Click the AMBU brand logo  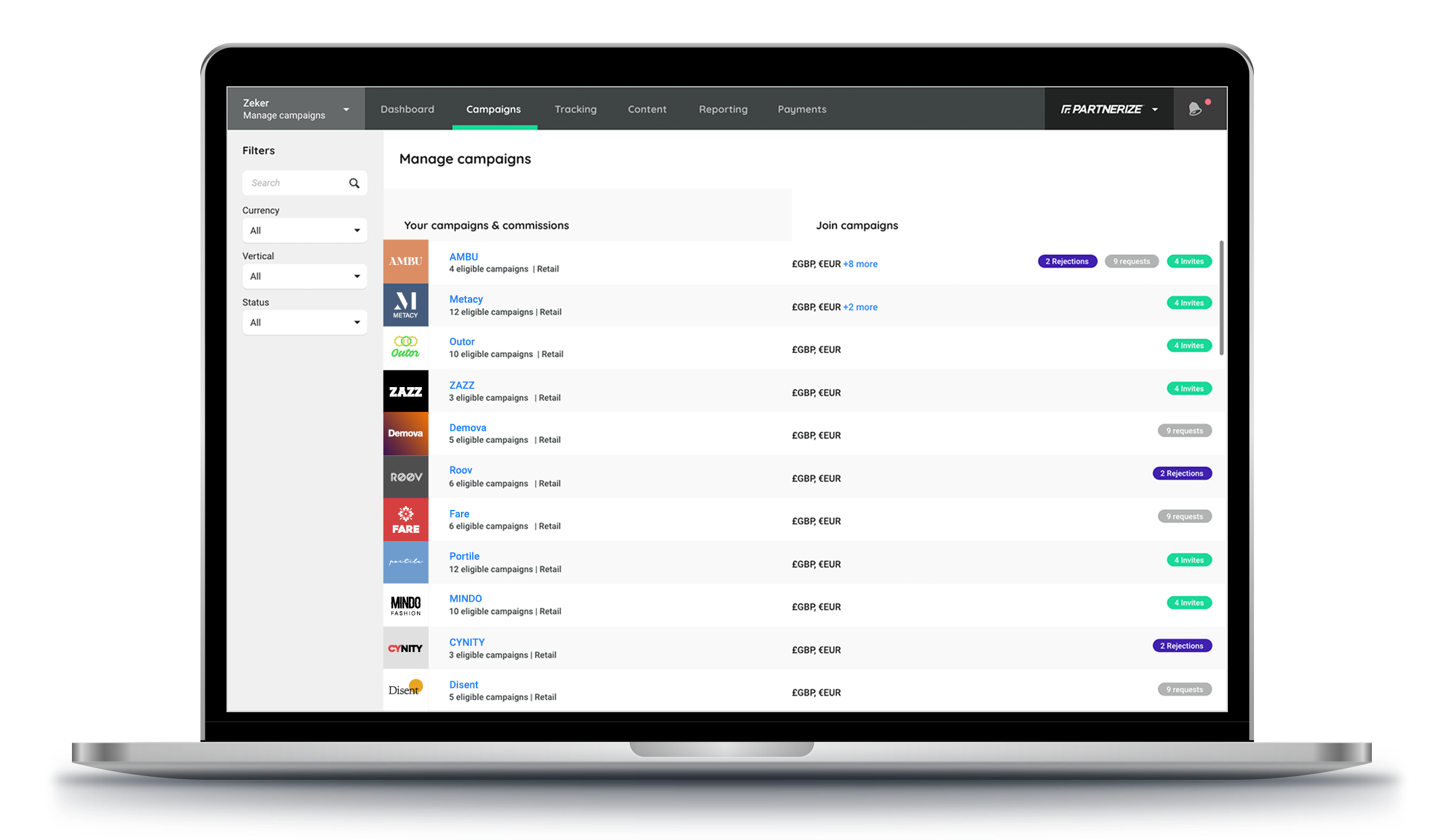[405, 261]
